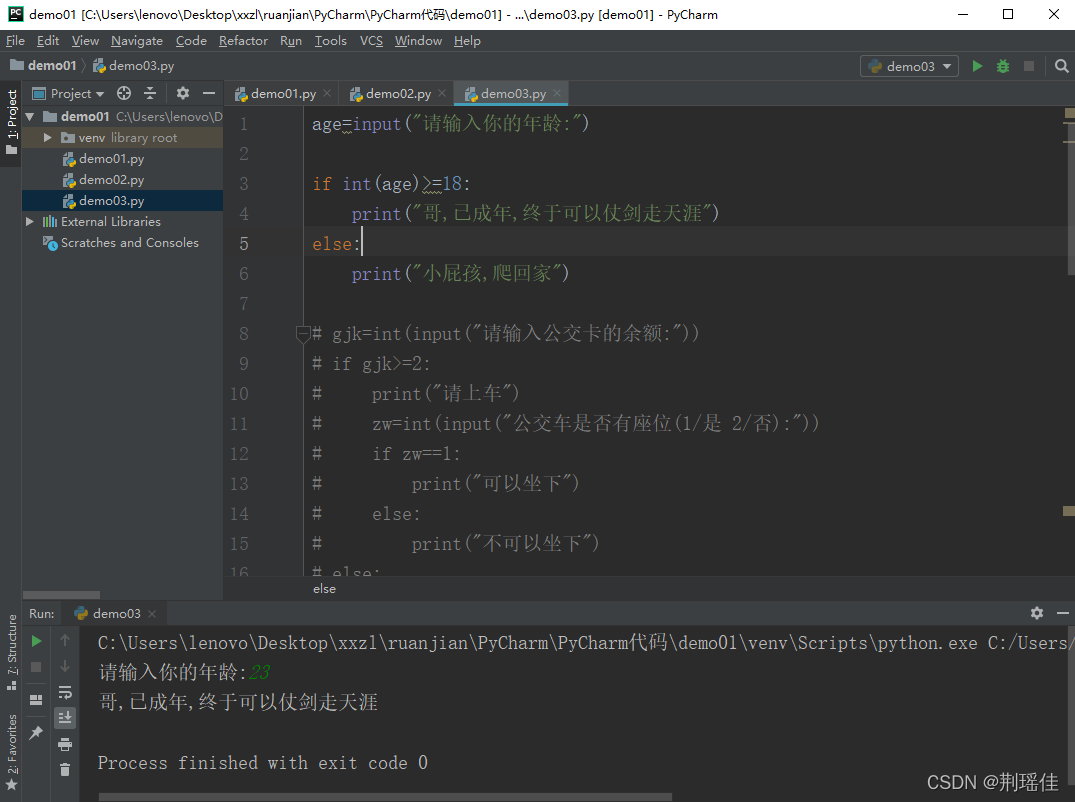Toggle scroll-to-end in the Run console
This screenshot has height=802, width=1075.
click(x=64, y=717)
